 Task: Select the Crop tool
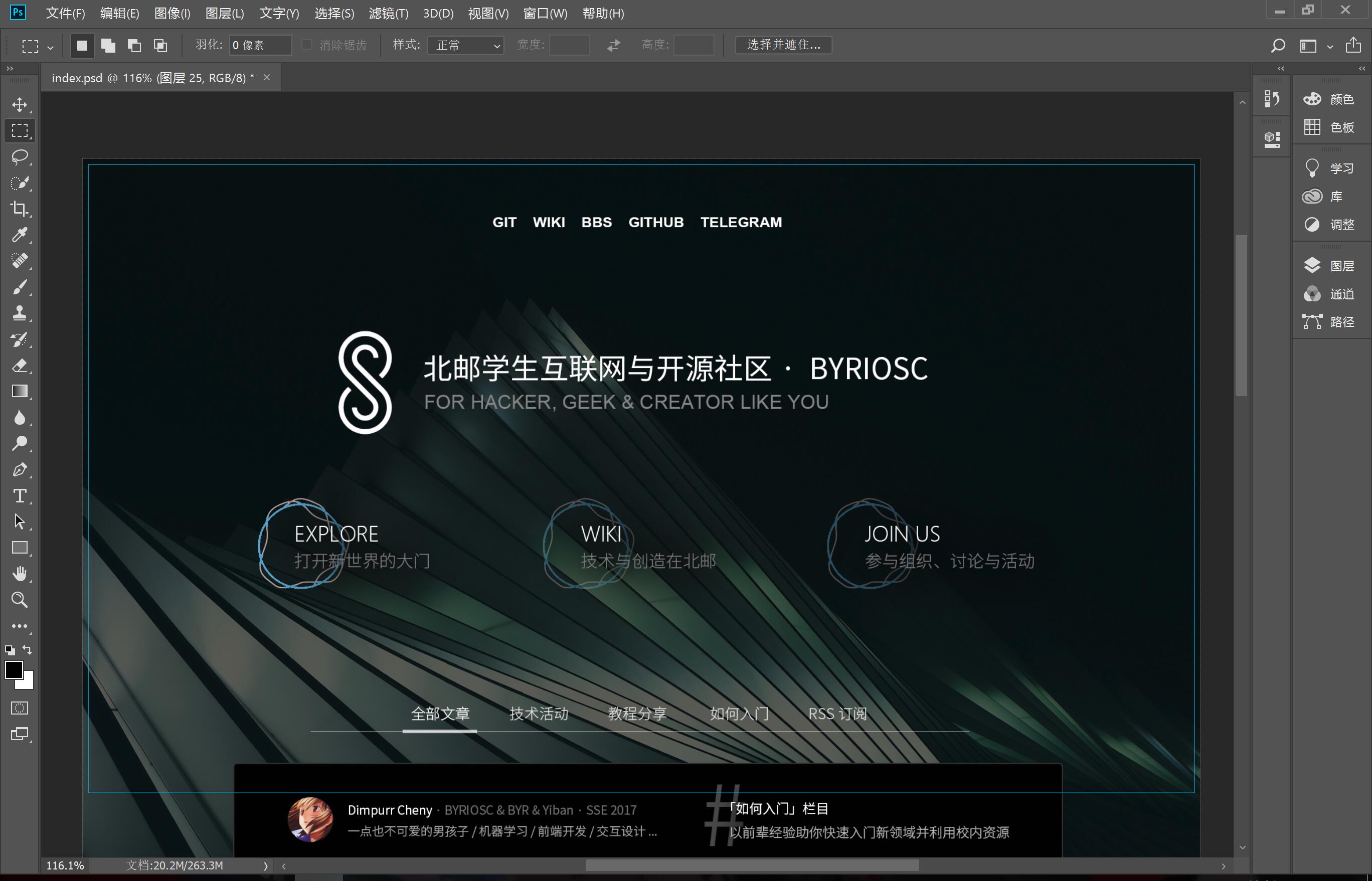click(x=20, y=209)
